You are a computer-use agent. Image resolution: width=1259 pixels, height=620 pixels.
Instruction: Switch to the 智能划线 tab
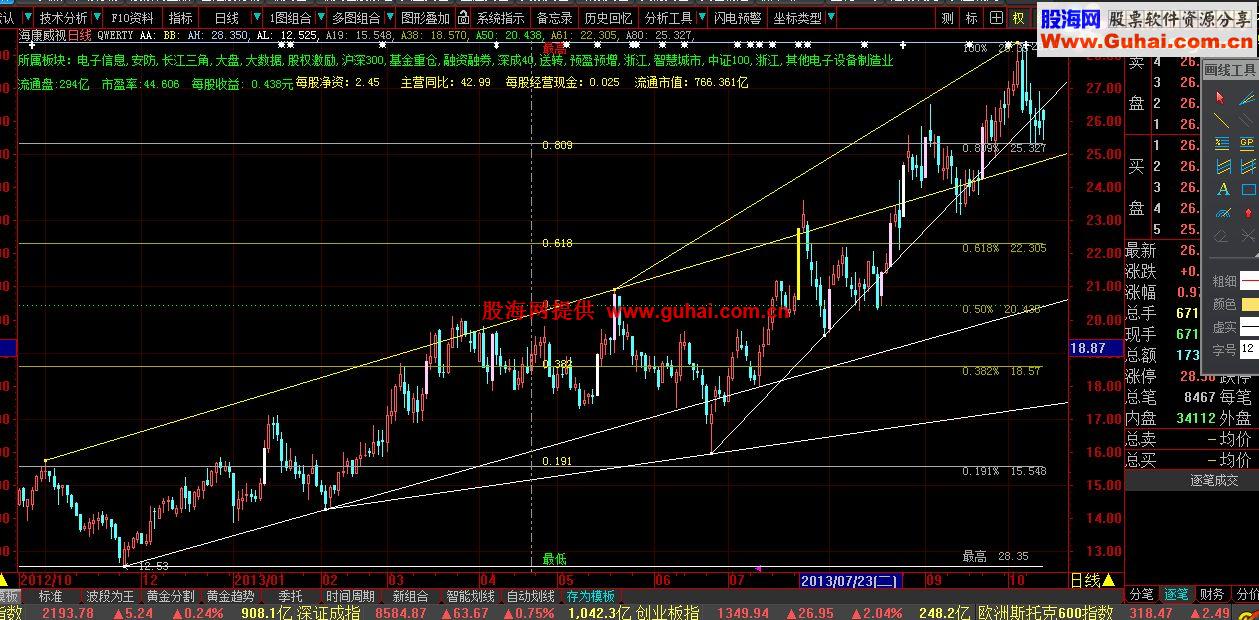(470, 596)
